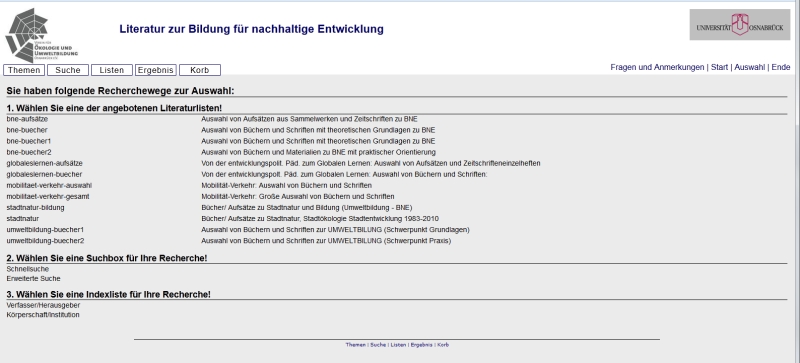Image resolution: width=800 pixels, height=363 pixels.
Task: Click the page title 'Literatur zur Bildung für nachhaltige Entwicklung'
Action: [x=252, y=29]
